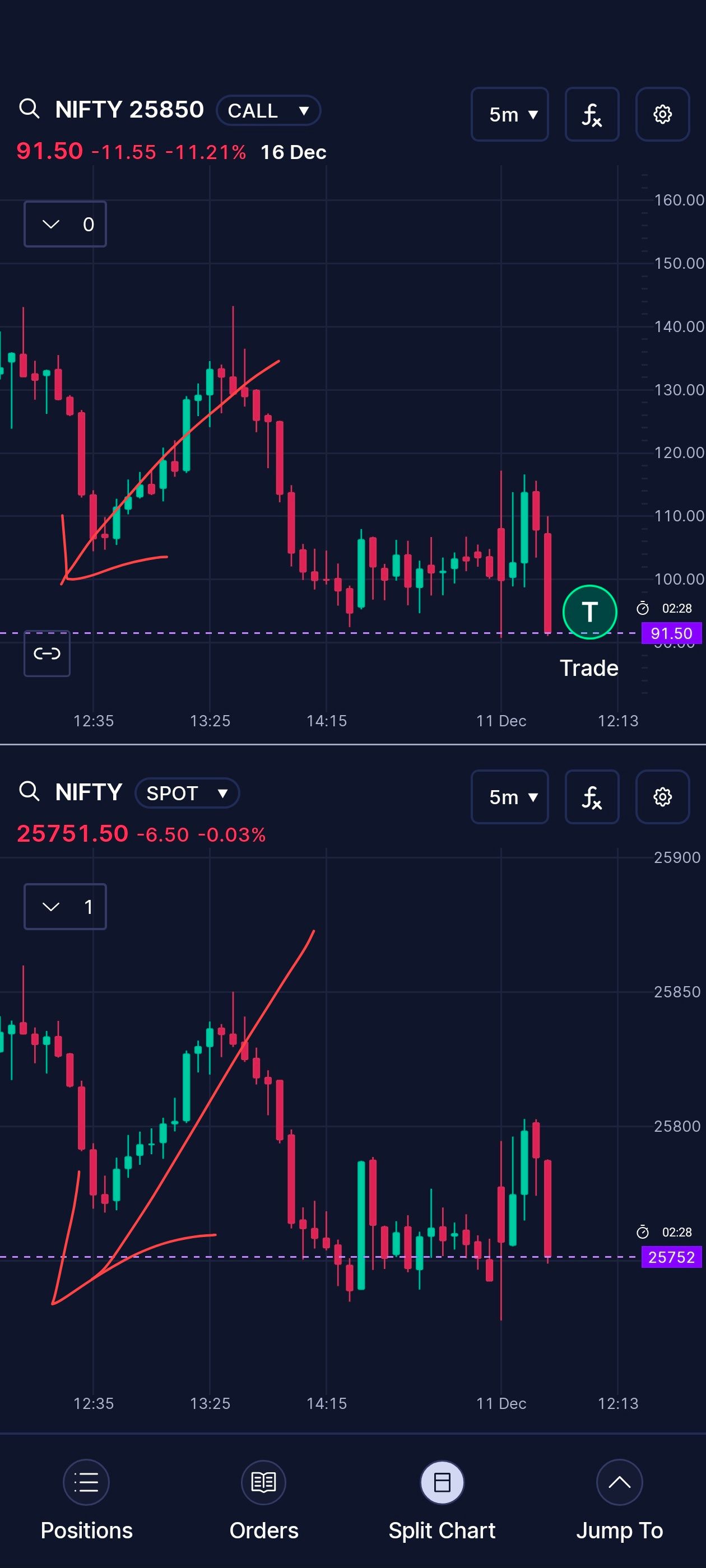Screen dimensions: 706x1568
Task: Open indicators fx button on bottom chart
Action: [x=592, y=797]
